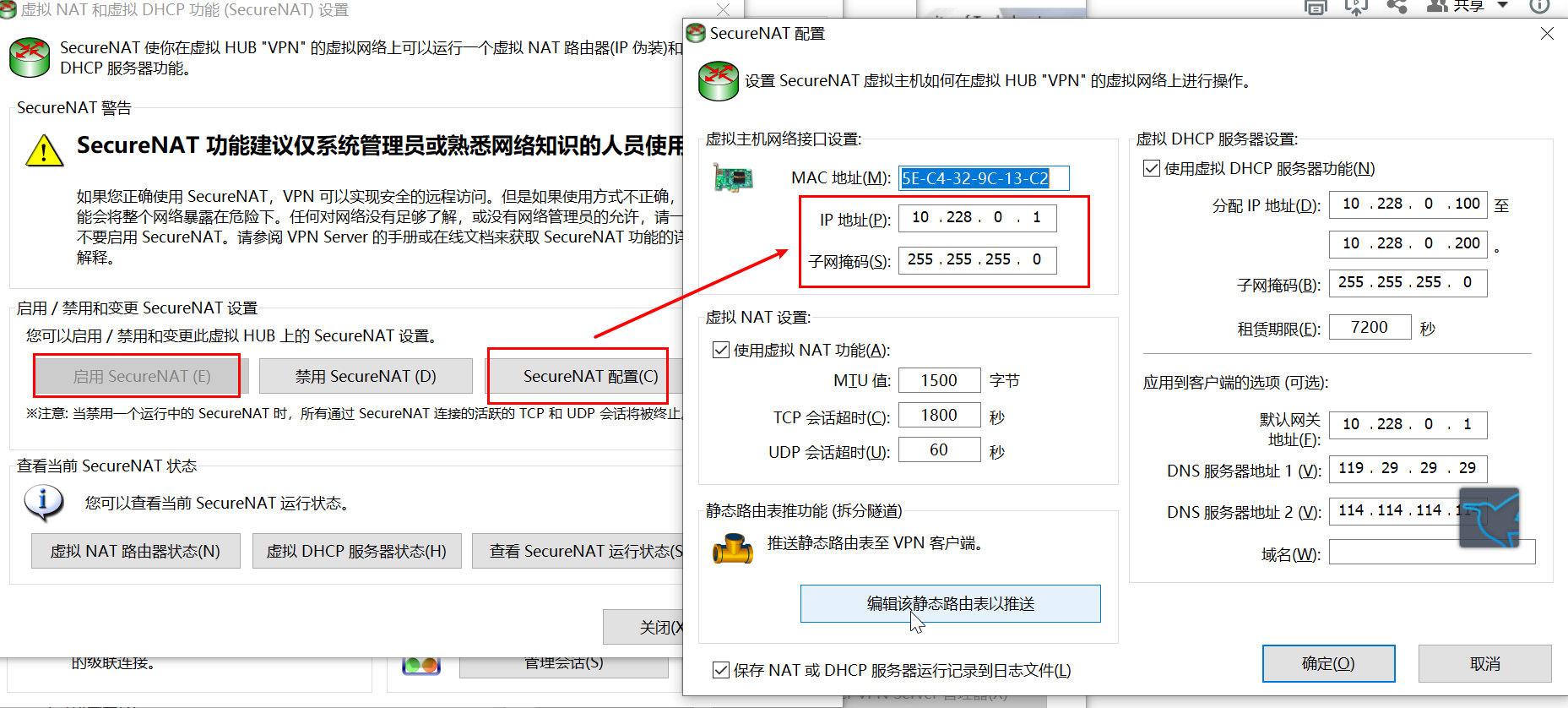The width and height of the screenshot is (1568, 708).
Task: Click the IP 地址(P) field 10.228.0.1
Action: (978, 218)
